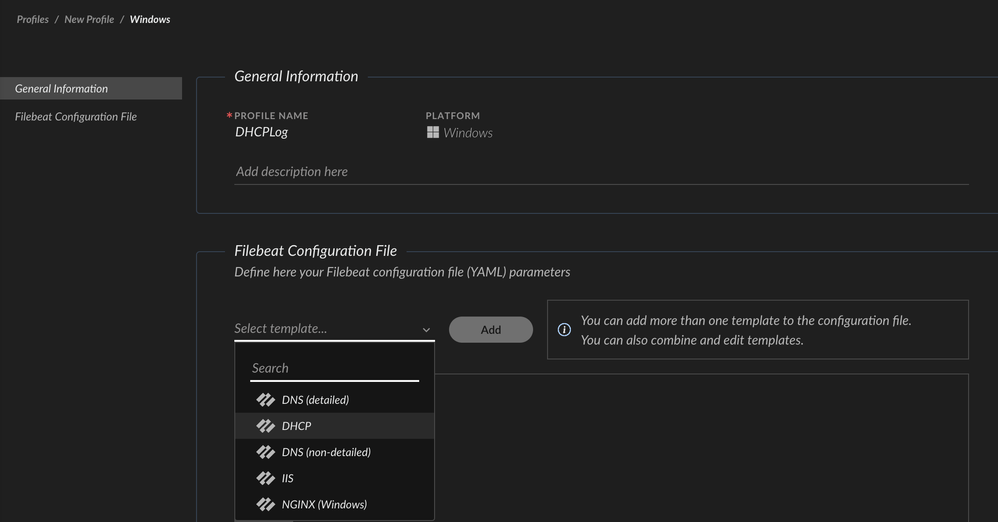Open Filebeat Configuration File sidebar section
The height and width of the screenshot is (522, 998).
click(76, 116)
